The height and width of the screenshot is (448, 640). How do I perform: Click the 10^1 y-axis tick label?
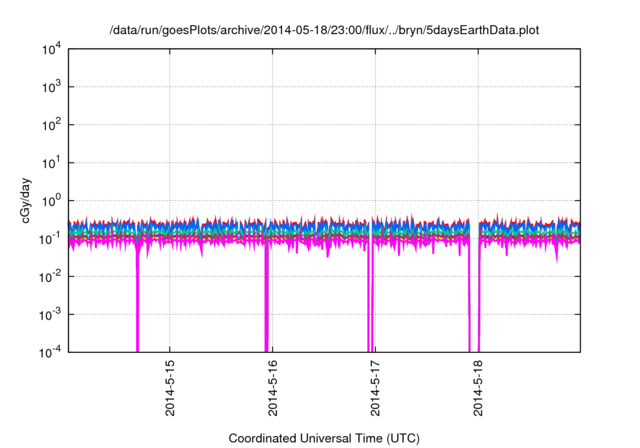click(51, 163)
